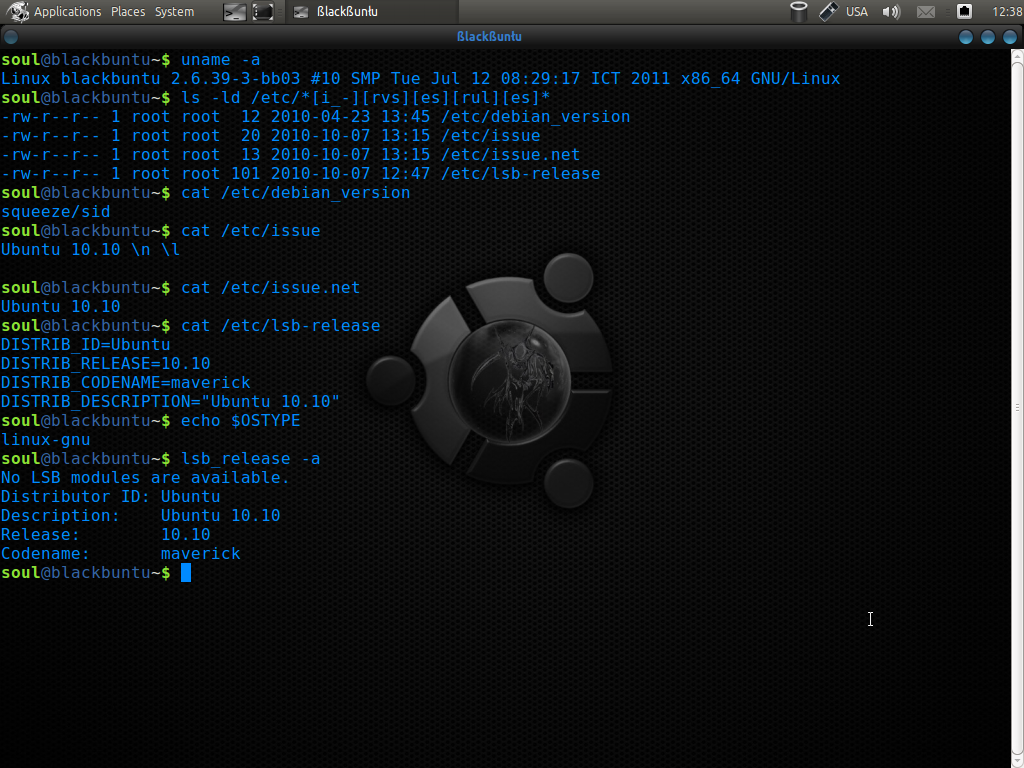The width and height of the screenshot is (1024, 768).
Task: Click the 'cat /etc/issue.net' command
Action: [270, 287]
